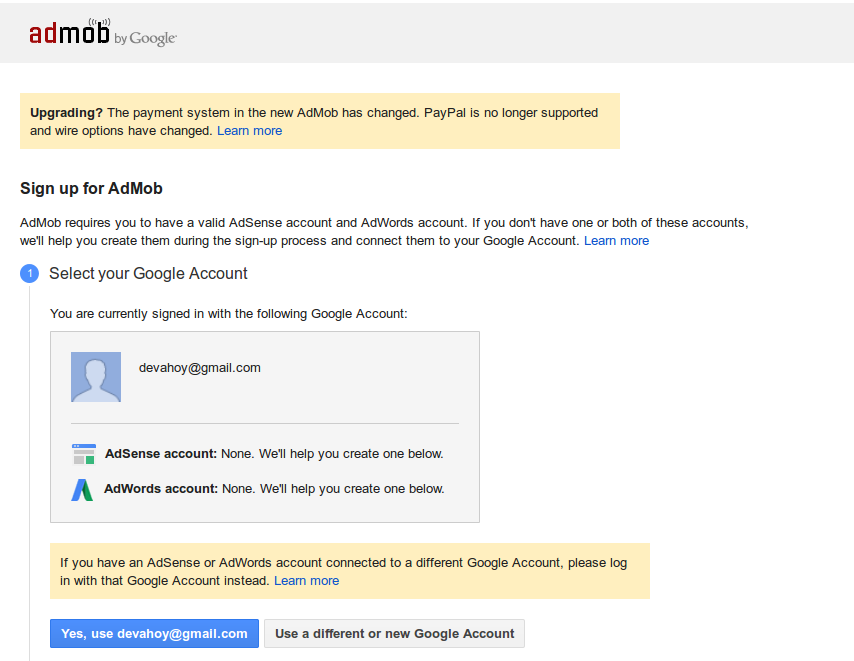Choose Use a different or new Google Account
854x661 pixels.
(x=394, y=633)
